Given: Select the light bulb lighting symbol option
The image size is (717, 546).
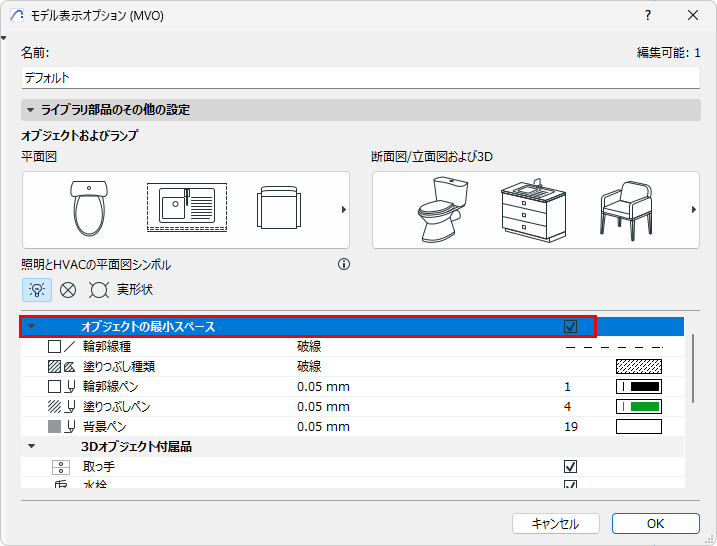Looking at the screenshot, I should pos(37,290).
